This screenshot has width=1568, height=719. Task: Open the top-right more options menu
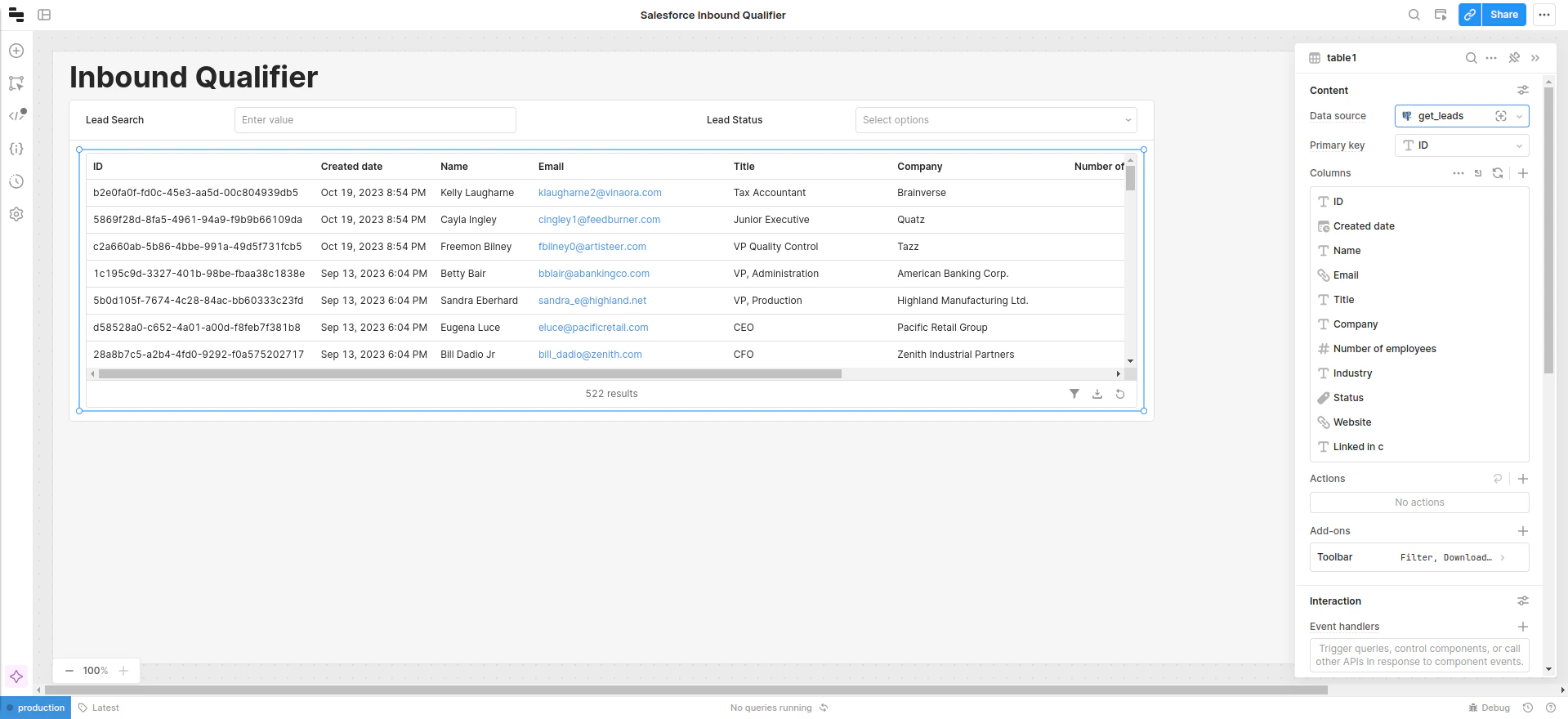point(1543,15)
